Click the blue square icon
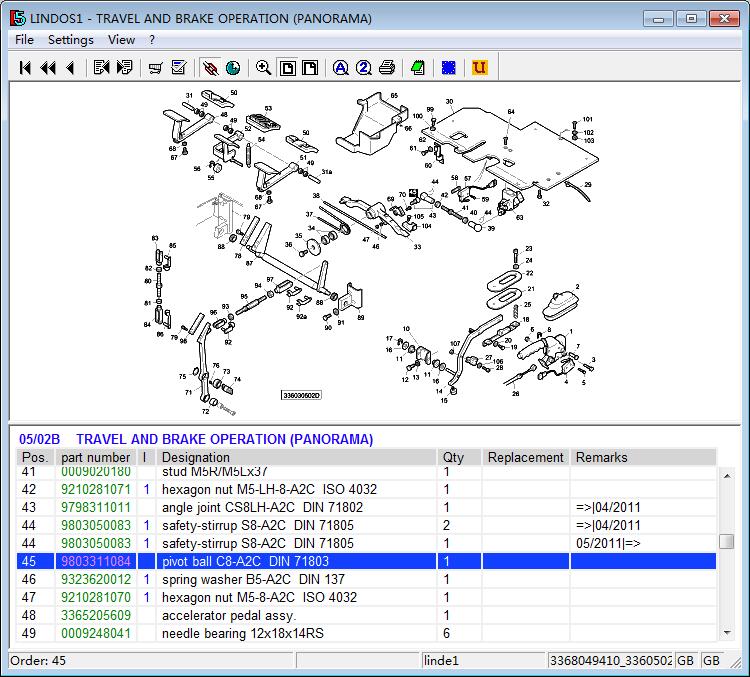 [x=449, y=68]
